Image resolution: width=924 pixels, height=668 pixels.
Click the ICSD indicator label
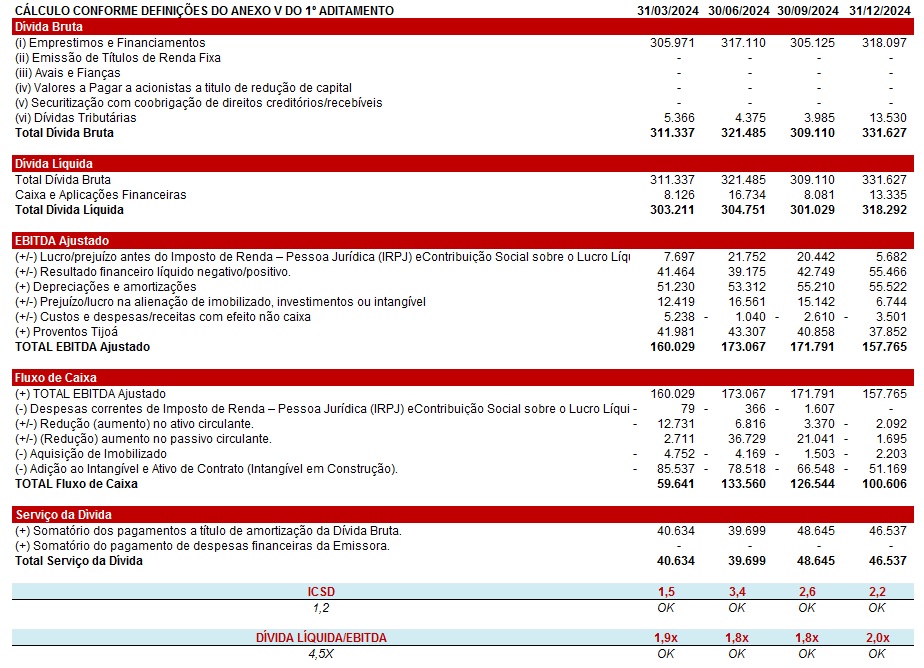tap(321, 591)
